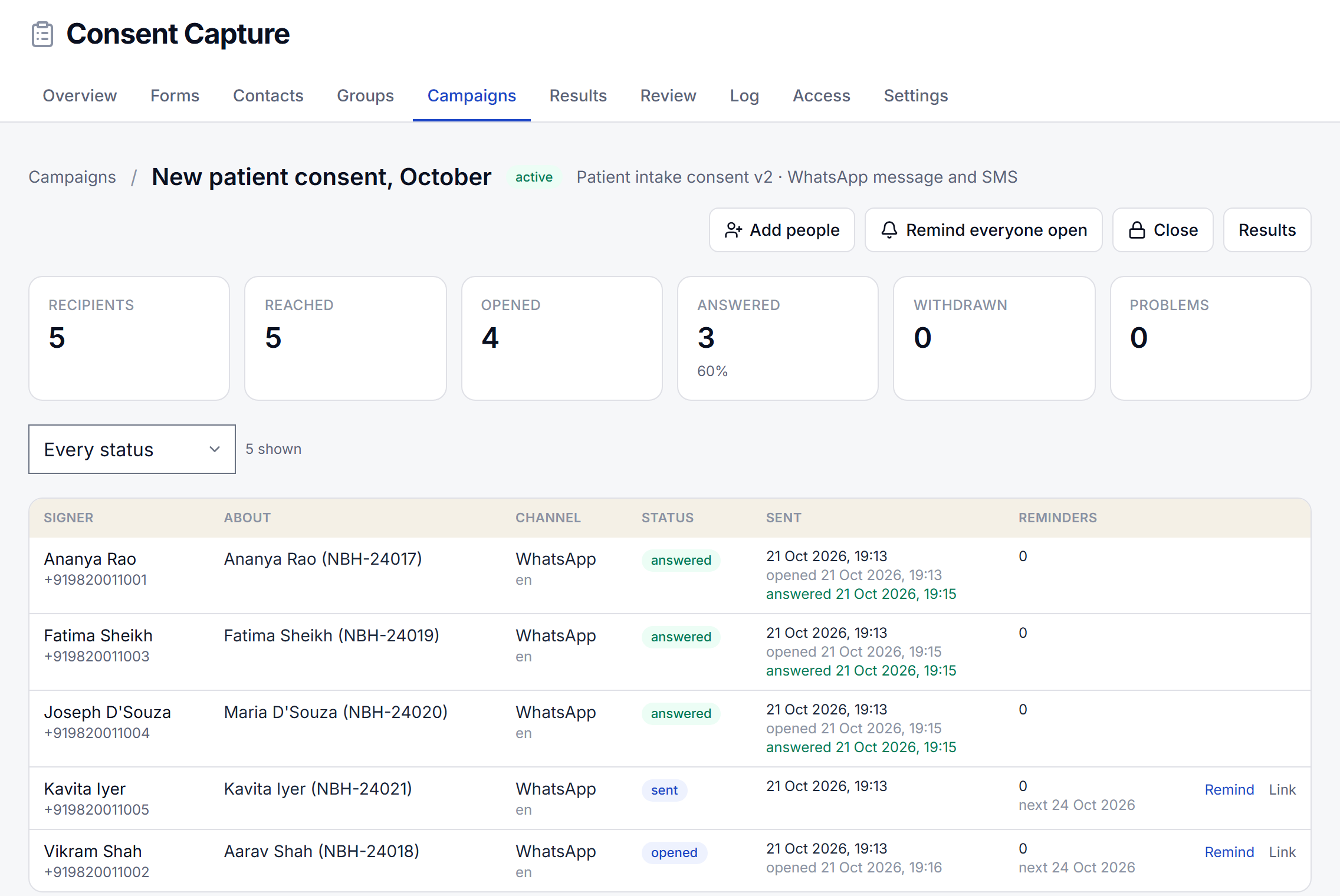1340x896 pixels.
Task: Go to the Overview tab
Action: pyautogui.click(x=80, y=95)
